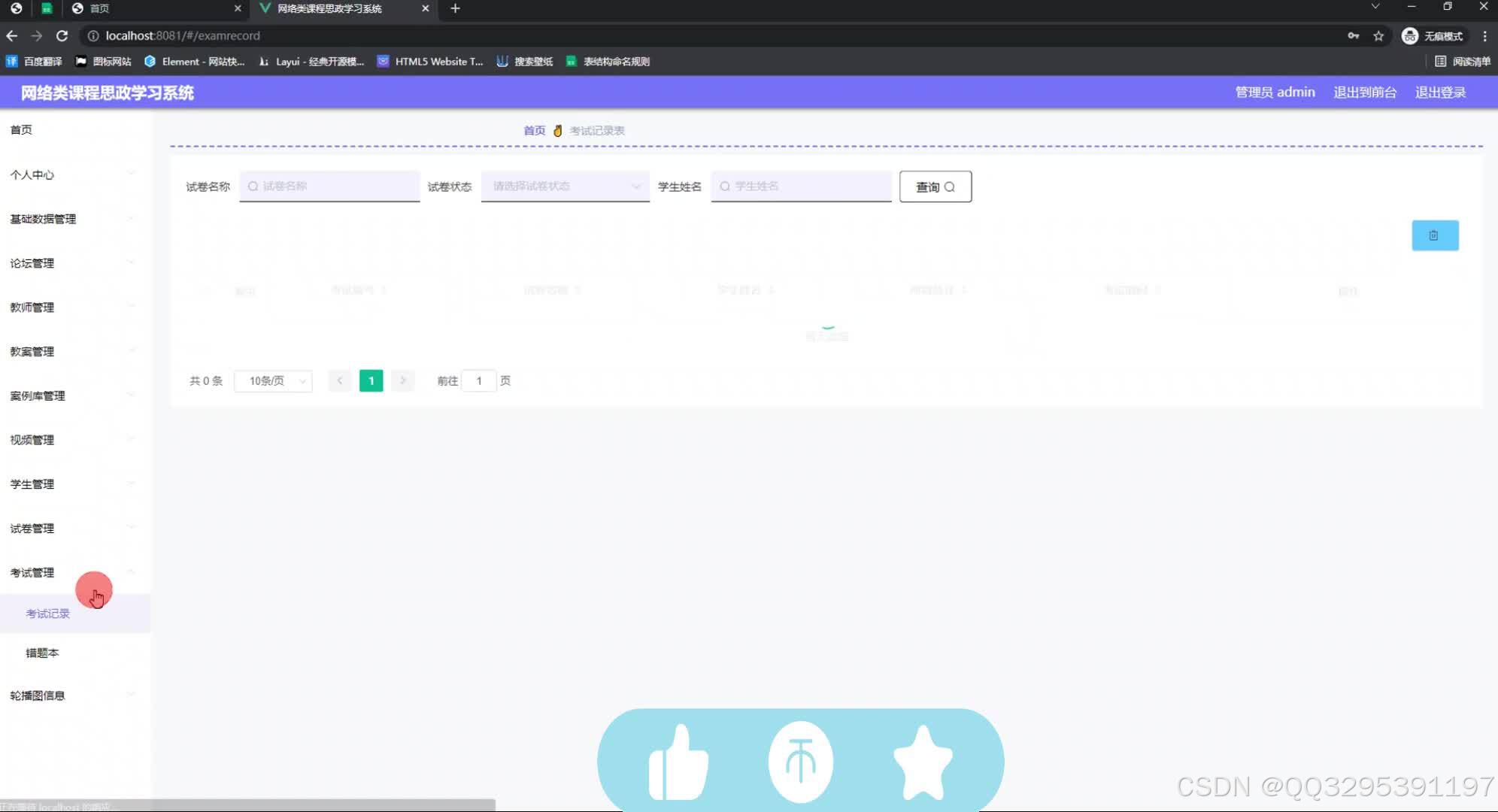Screen dimensions: 1498x812
Task: Click the bookmark star icon
Action: coord(1378,36)
